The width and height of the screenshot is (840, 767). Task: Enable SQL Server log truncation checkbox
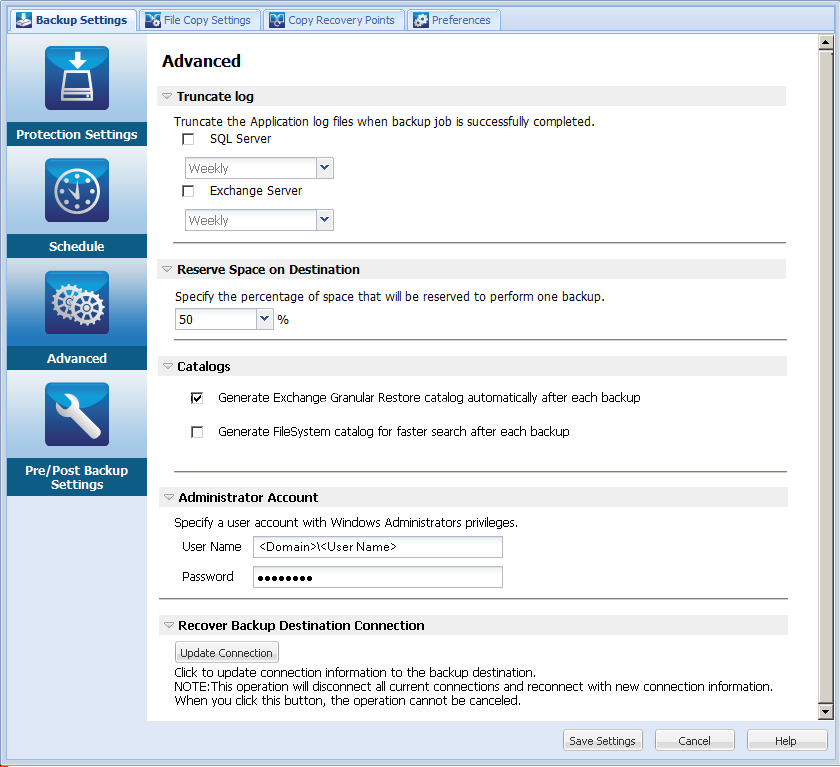coord(188,139)
